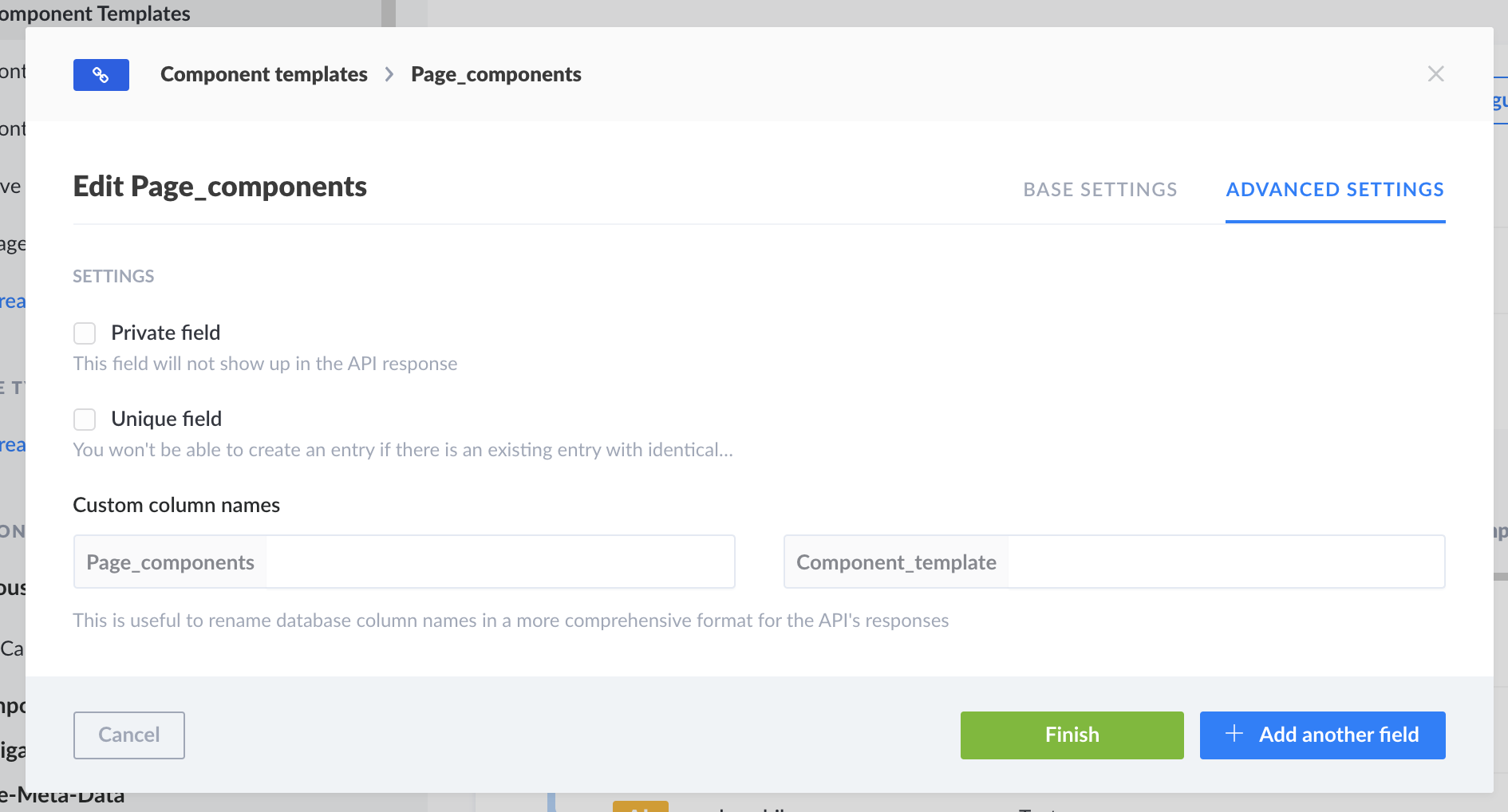Screen dimensions: 1508x812
Task: Open the Component templates breadcrumb link
Action: click(263, 73)
